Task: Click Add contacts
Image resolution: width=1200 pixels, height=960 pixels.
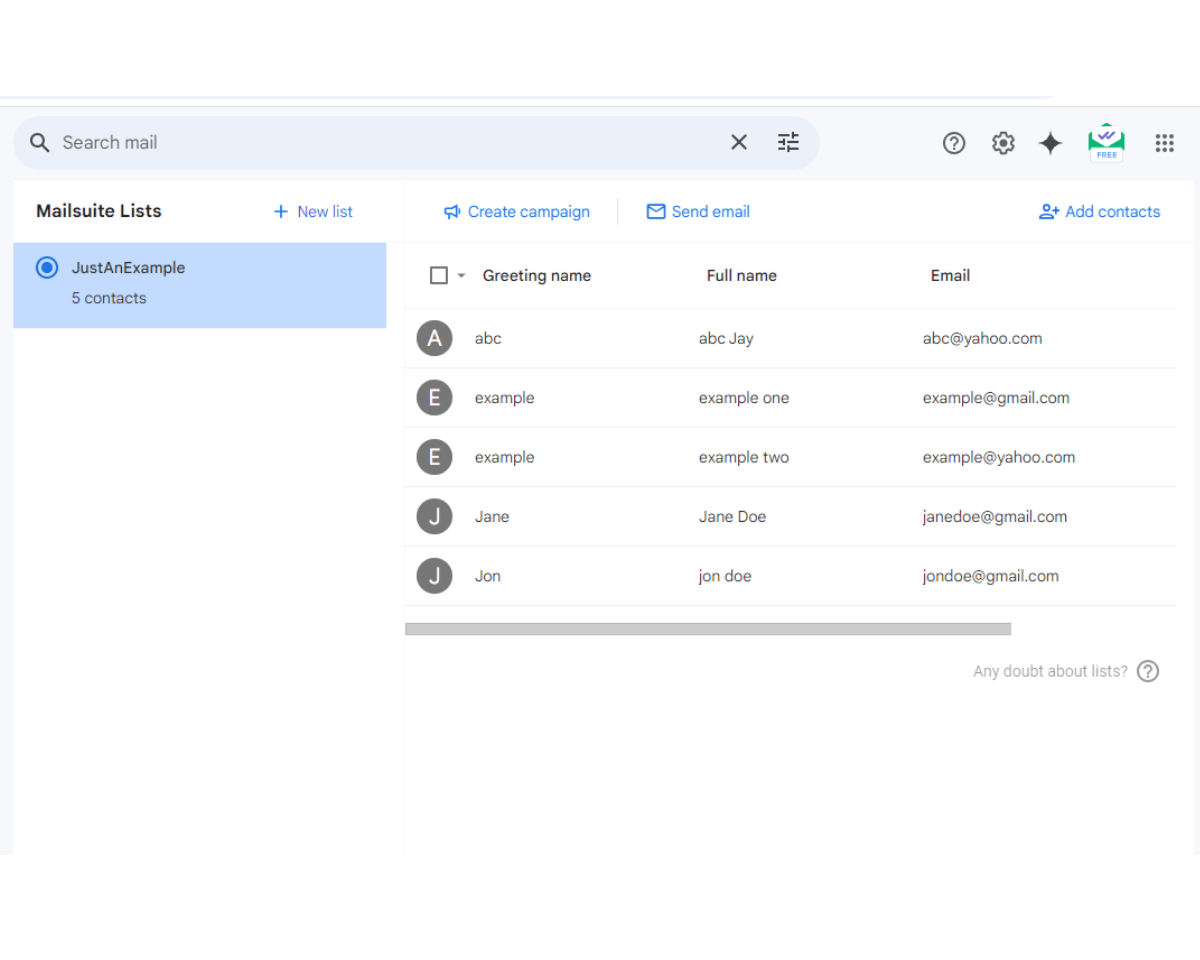Action: pyautogui.click(x=1100, y=212)
